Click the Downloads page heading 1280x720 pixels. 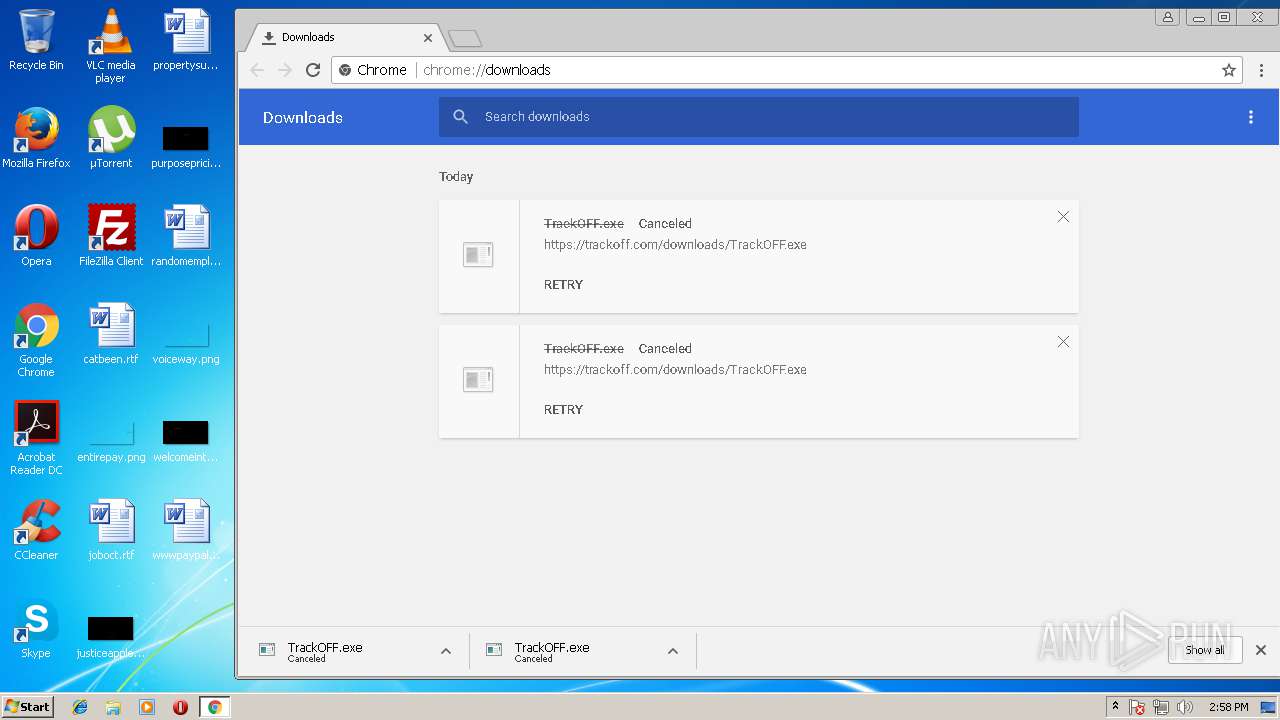pyautogui.click(x=303, y=118)
